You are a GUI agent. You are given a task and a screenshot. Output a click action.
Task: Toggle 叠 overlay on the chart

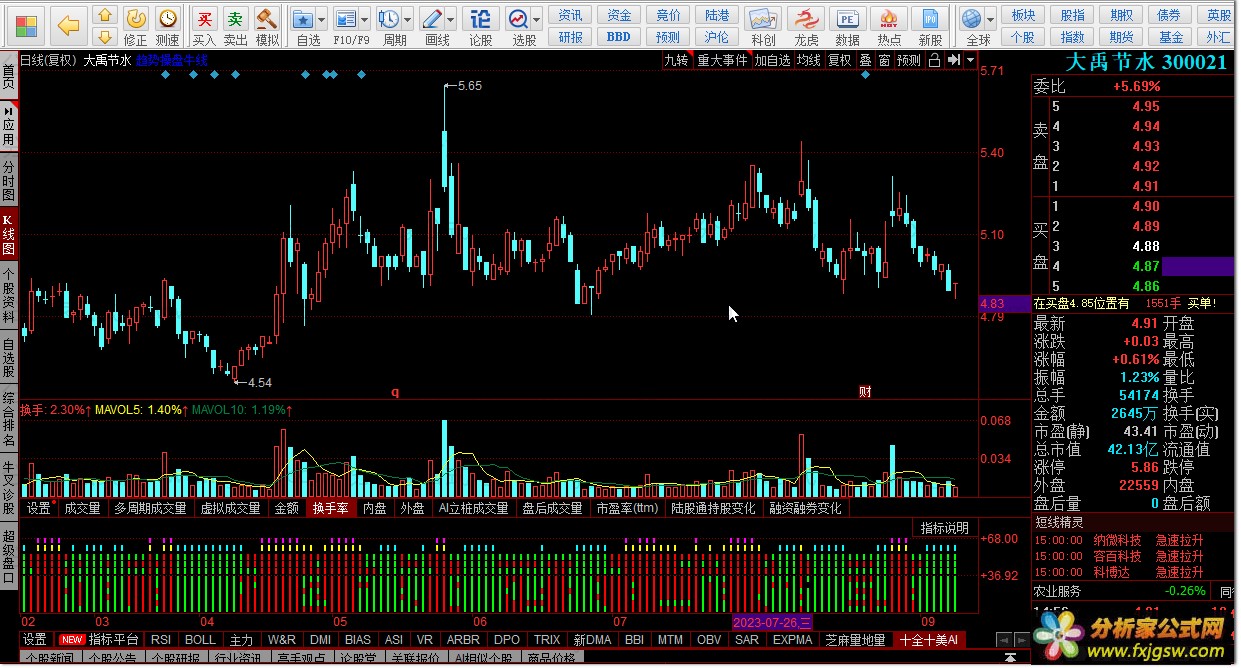pos(865,60)
